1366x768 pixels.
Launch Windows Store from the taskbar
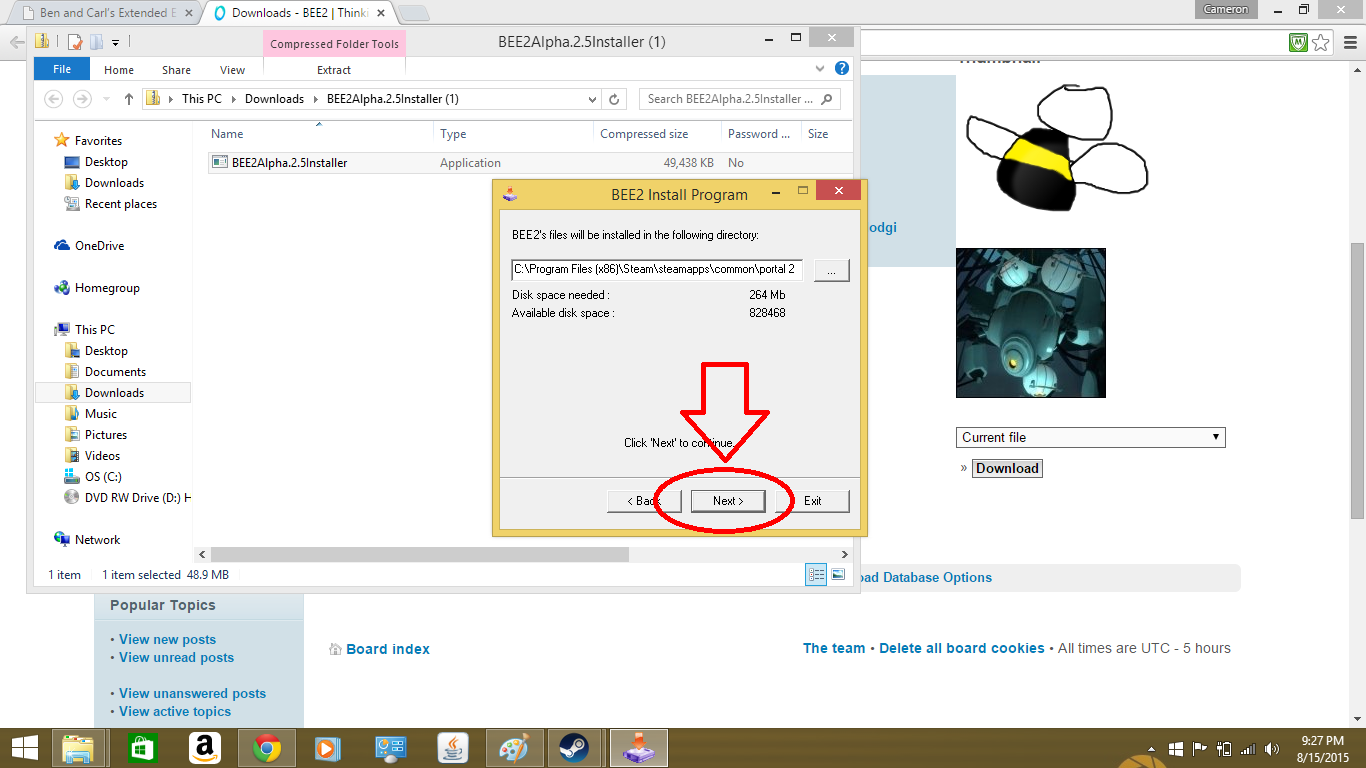click(142, 748)
